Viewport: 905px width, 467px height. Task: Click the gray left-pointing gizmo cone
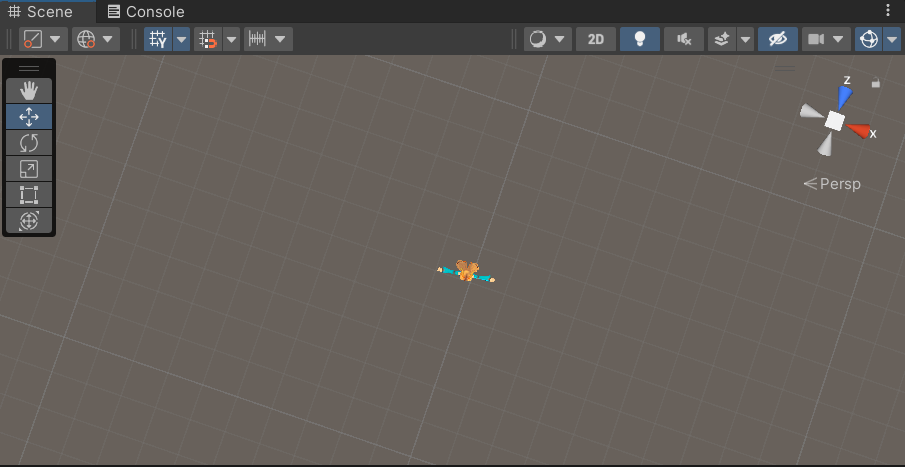tap(811, 111)
